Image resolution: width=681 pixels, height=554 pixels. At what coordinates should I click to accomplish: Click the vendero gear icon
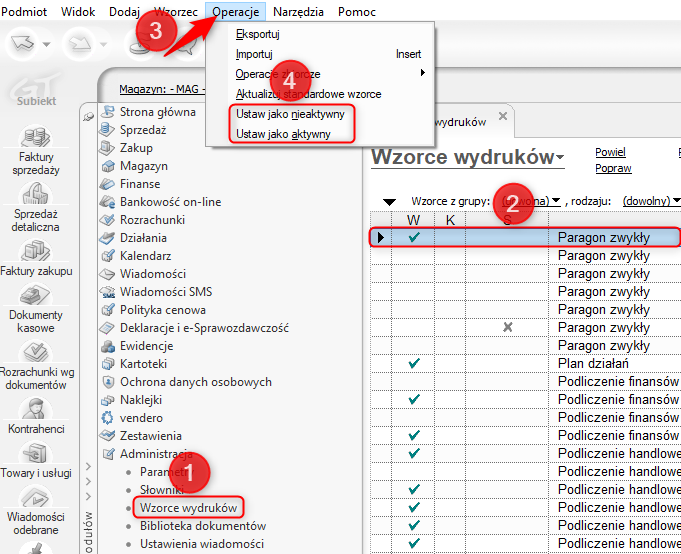(107, 418)
